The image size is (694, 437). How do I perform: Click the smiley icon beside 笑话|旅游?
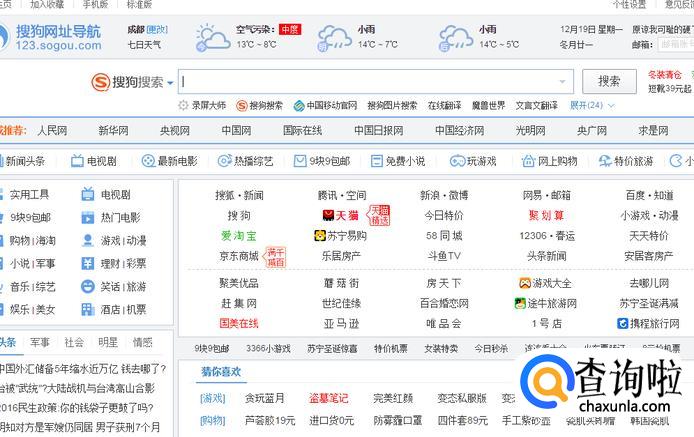88,286
